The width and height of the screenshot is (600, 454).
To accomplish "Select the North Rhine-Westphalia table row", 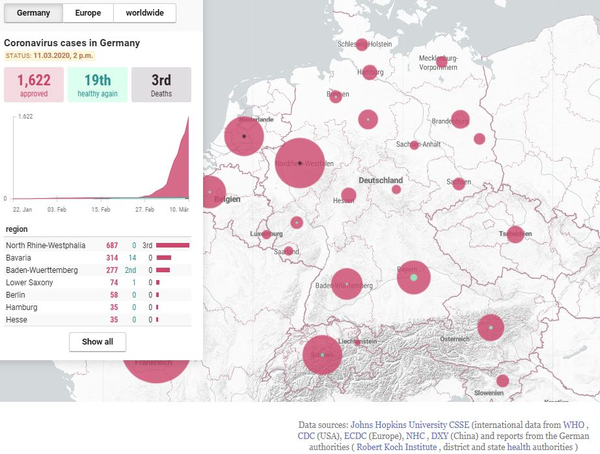I will [x=98, y=245].
